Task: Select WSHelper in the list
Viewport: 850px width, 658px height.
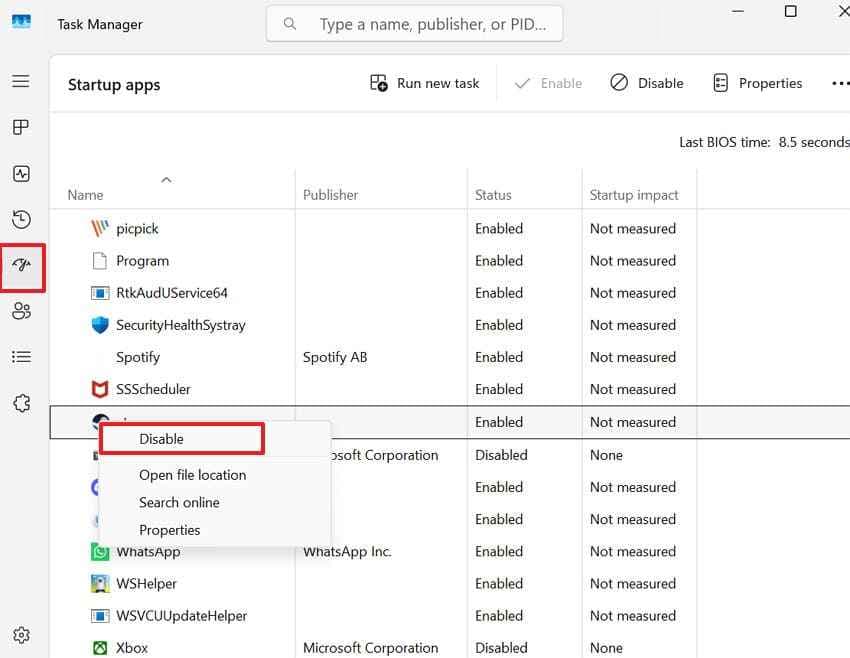Action: click(x=146, y=584)
